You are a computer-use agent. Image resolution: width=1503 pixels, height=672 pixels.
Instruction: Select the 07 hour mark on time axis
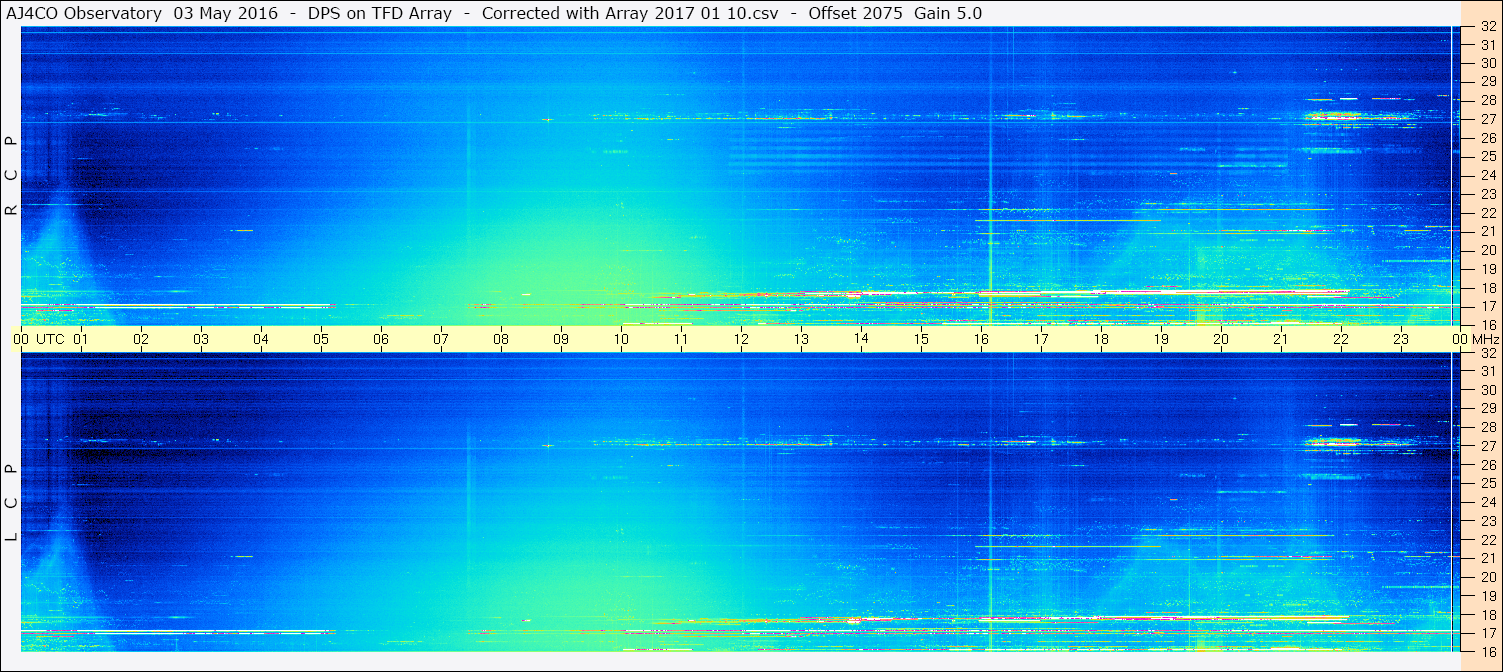coord(441,339)
